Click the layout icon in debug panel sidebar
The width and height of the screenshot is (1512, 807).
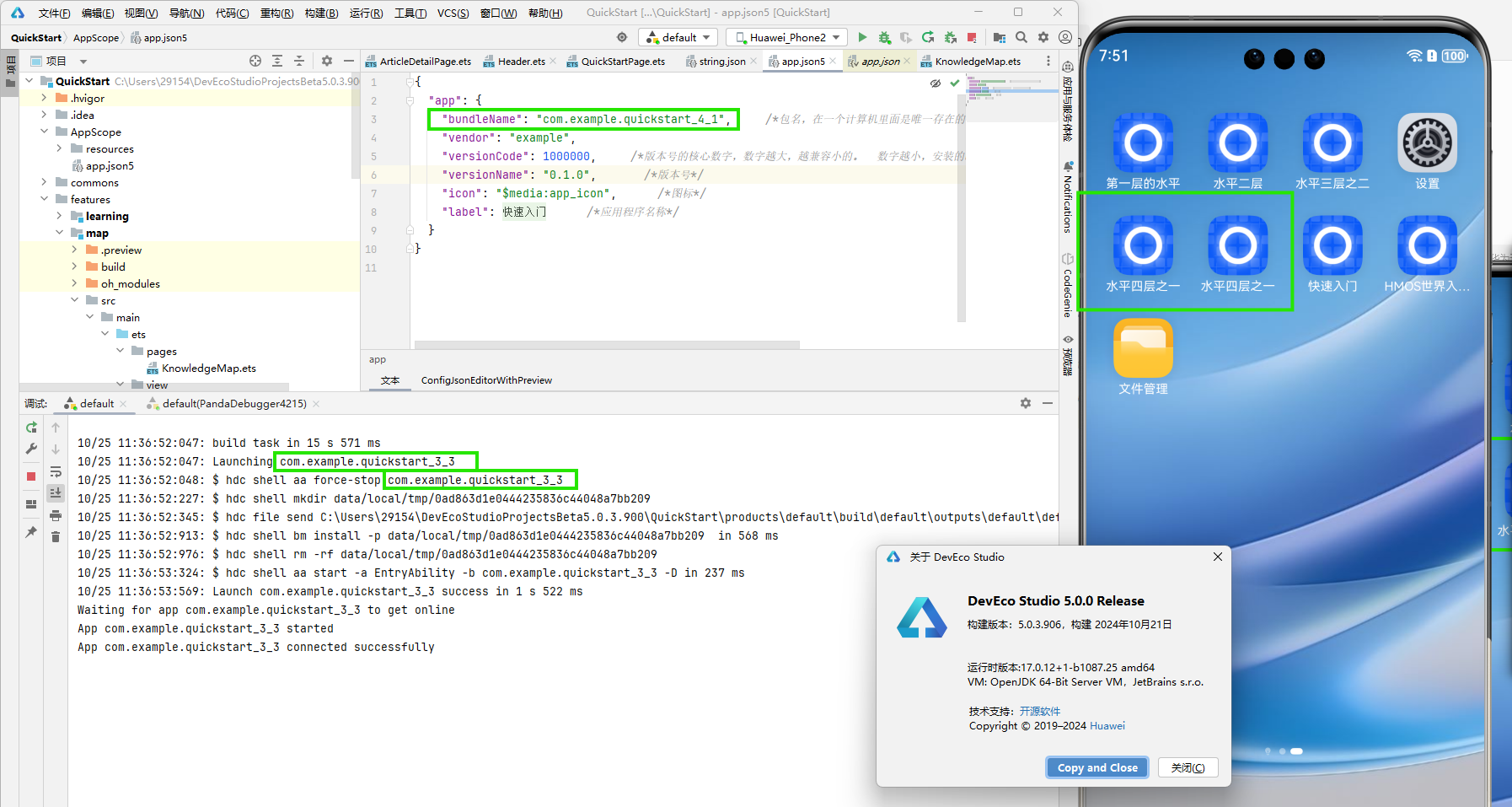(x=31, y=504)
